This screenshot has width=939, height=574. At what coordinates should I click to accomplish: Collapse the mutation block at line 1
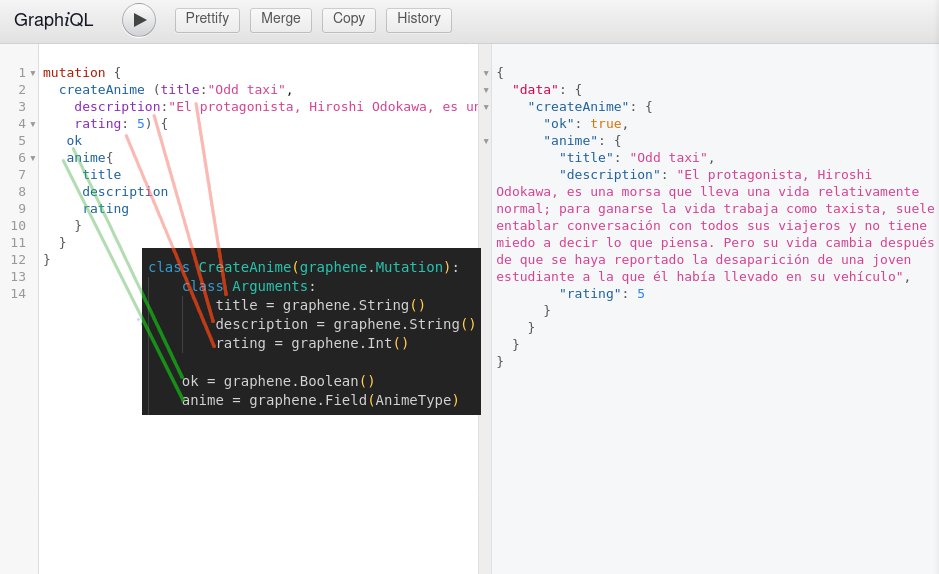(33, 73)
